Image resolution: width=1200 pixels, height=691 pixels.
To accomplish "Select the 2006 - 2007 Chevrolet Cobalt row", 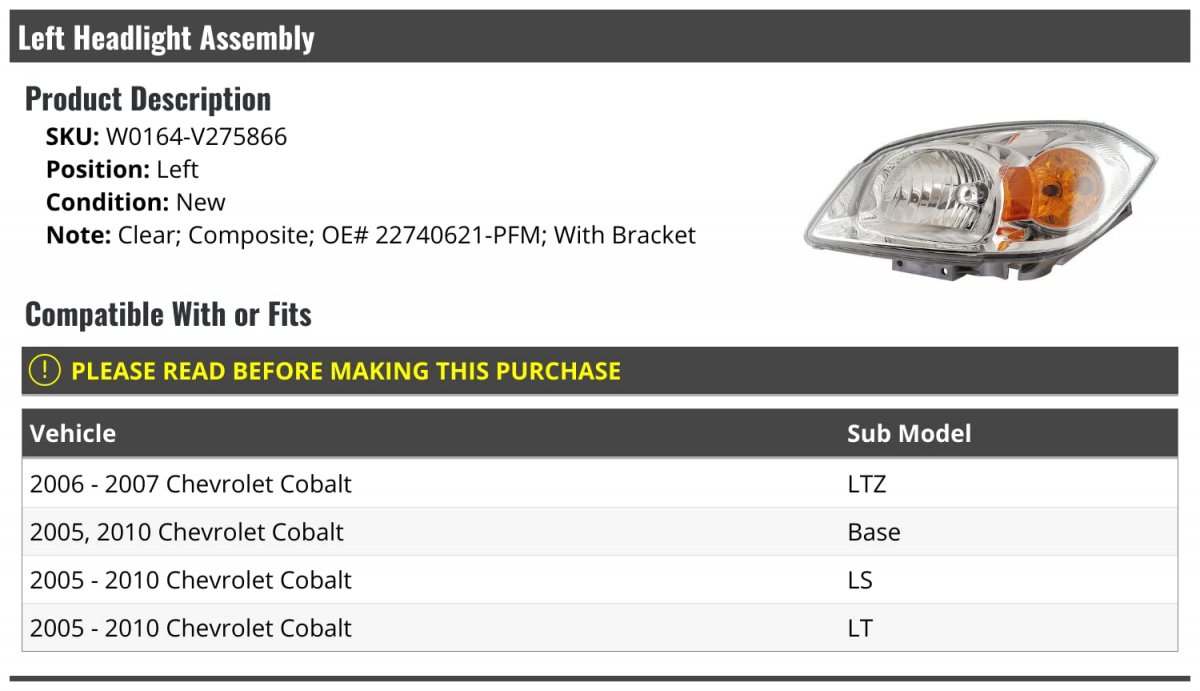I will [600, 484].
